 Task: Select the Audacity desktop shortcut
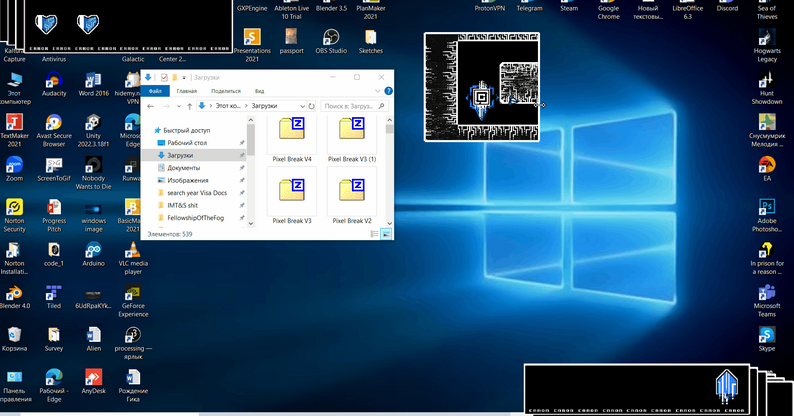54,79
